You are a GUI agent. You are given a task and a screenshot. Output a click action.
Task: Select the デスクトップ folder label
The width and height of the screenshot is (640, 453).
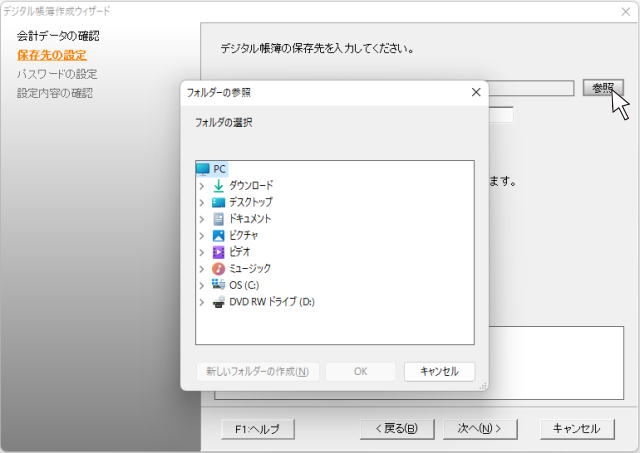[251, 202]
